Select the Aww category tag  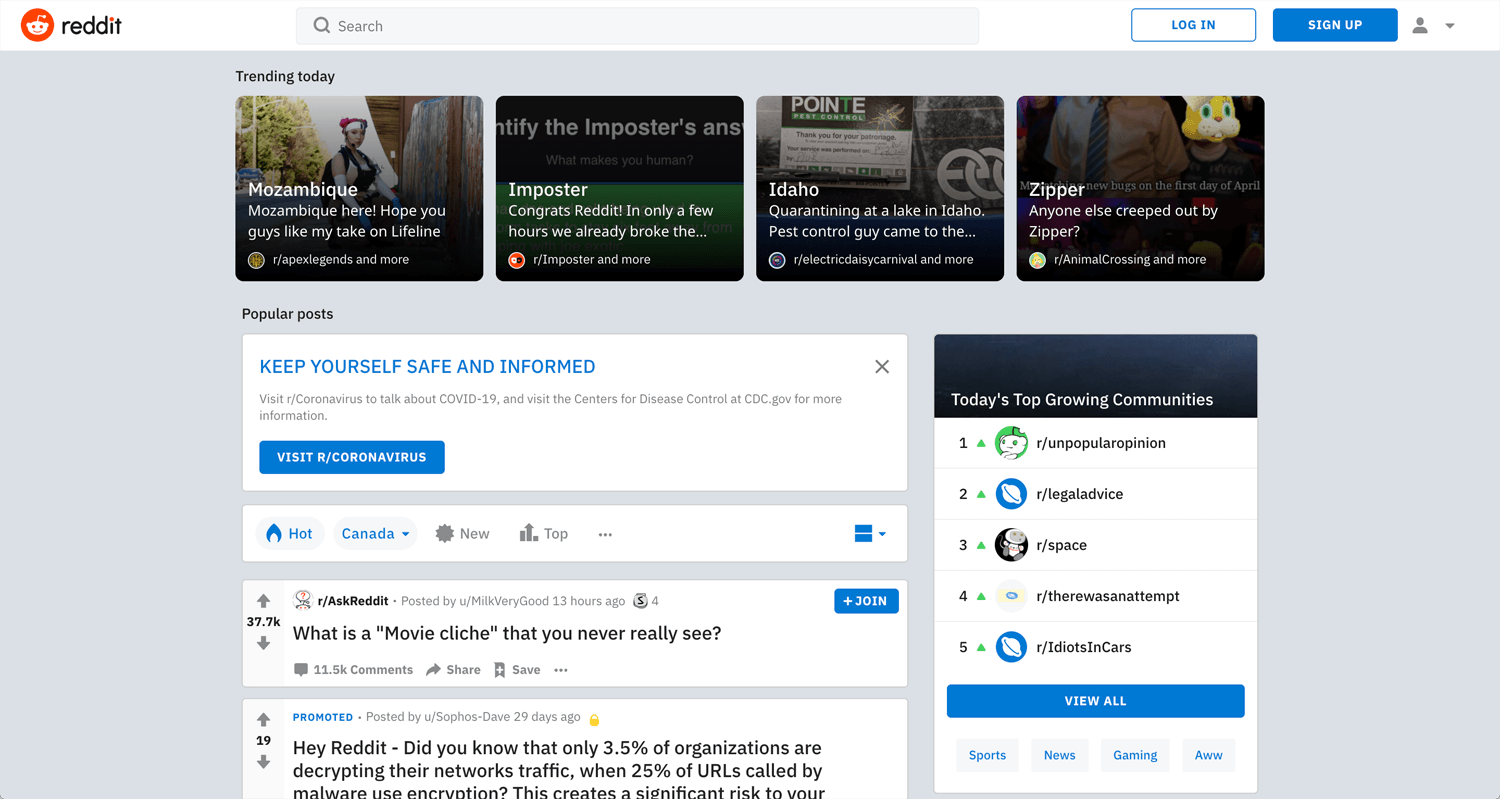click(1208, 755)
